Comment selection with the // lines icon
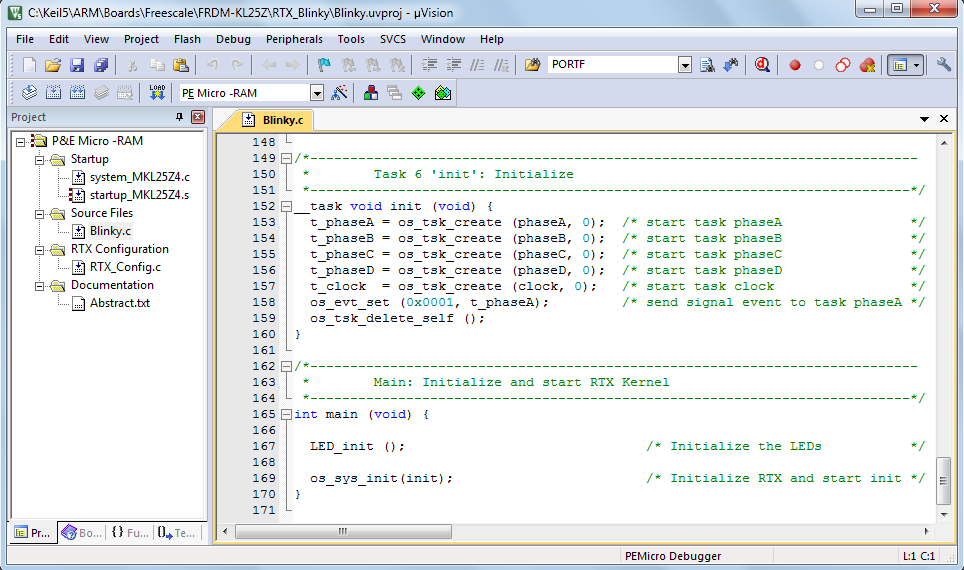 (478, 65)
